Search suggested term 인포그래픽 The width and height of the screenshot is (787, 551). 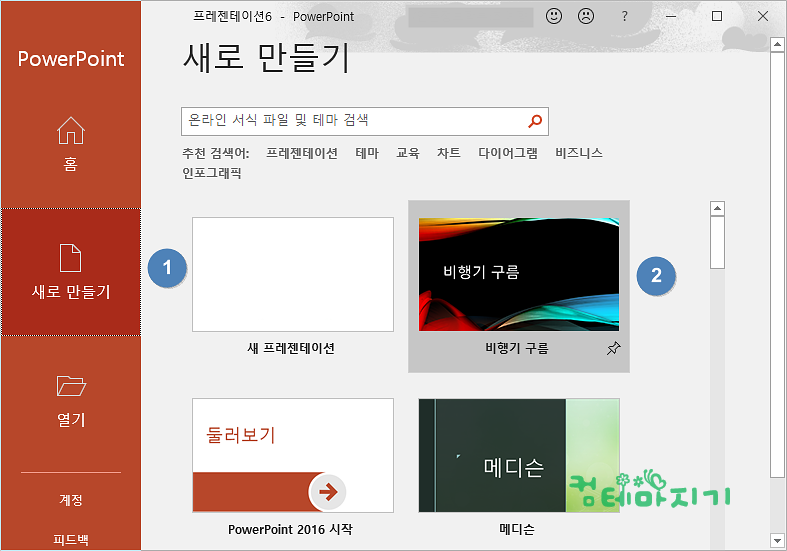pyautogui.click(x=212, y=173)
